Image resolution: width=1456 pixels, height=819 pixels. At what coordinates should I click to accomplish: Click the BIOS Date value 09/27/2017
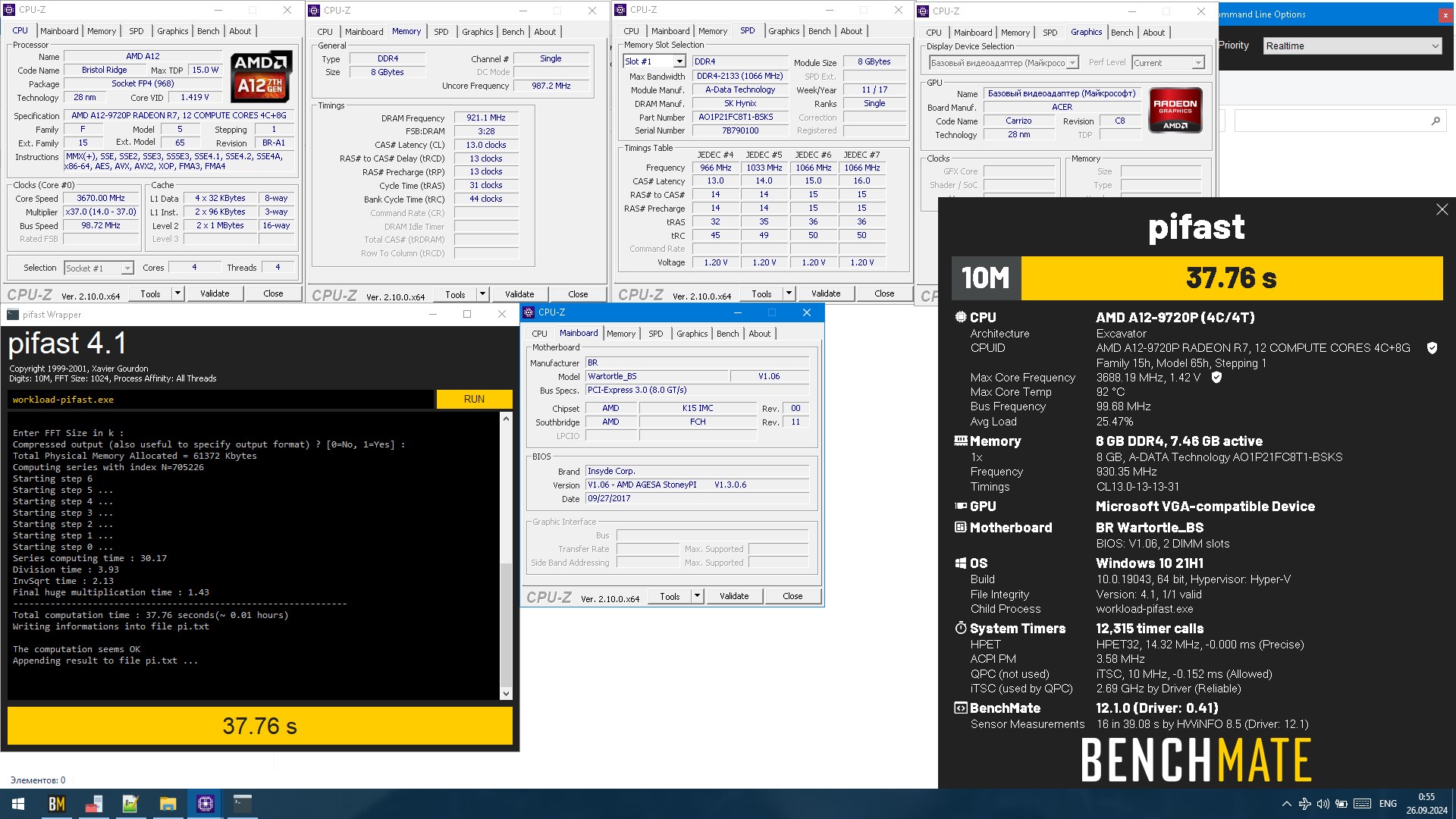(x=696, y=498)
